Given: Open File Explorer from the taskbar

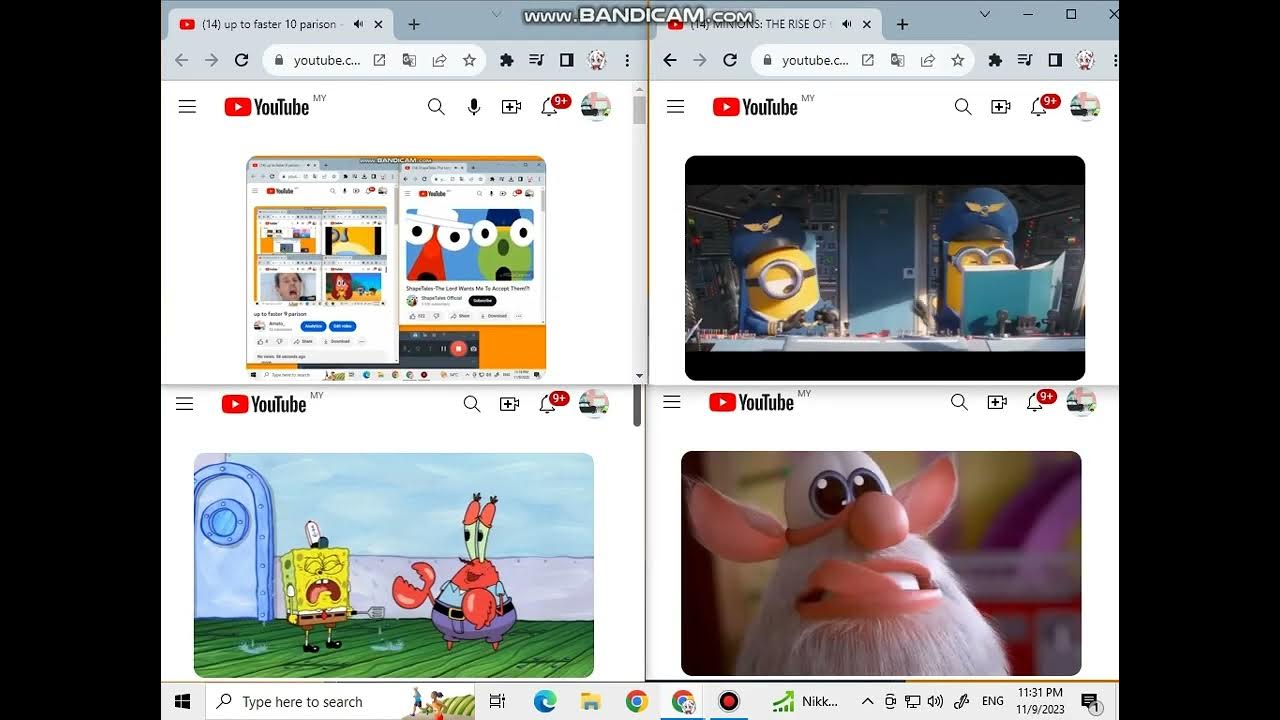Looking at the screenshot, I should point(590,702).
